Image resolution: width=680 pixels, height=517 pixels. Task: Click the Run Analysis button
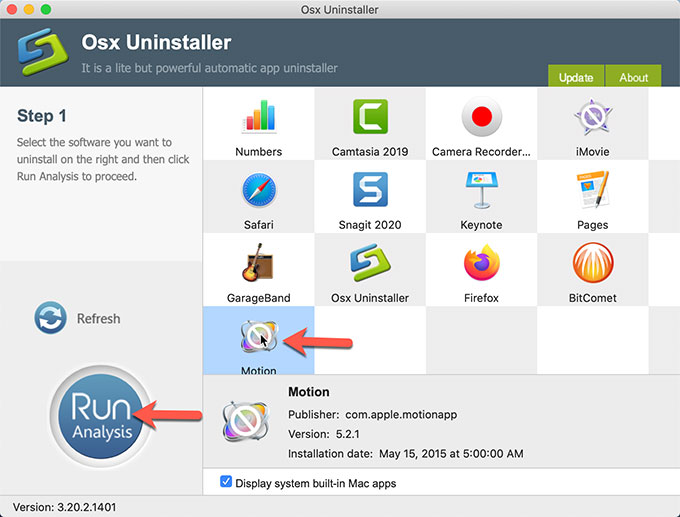101,416
